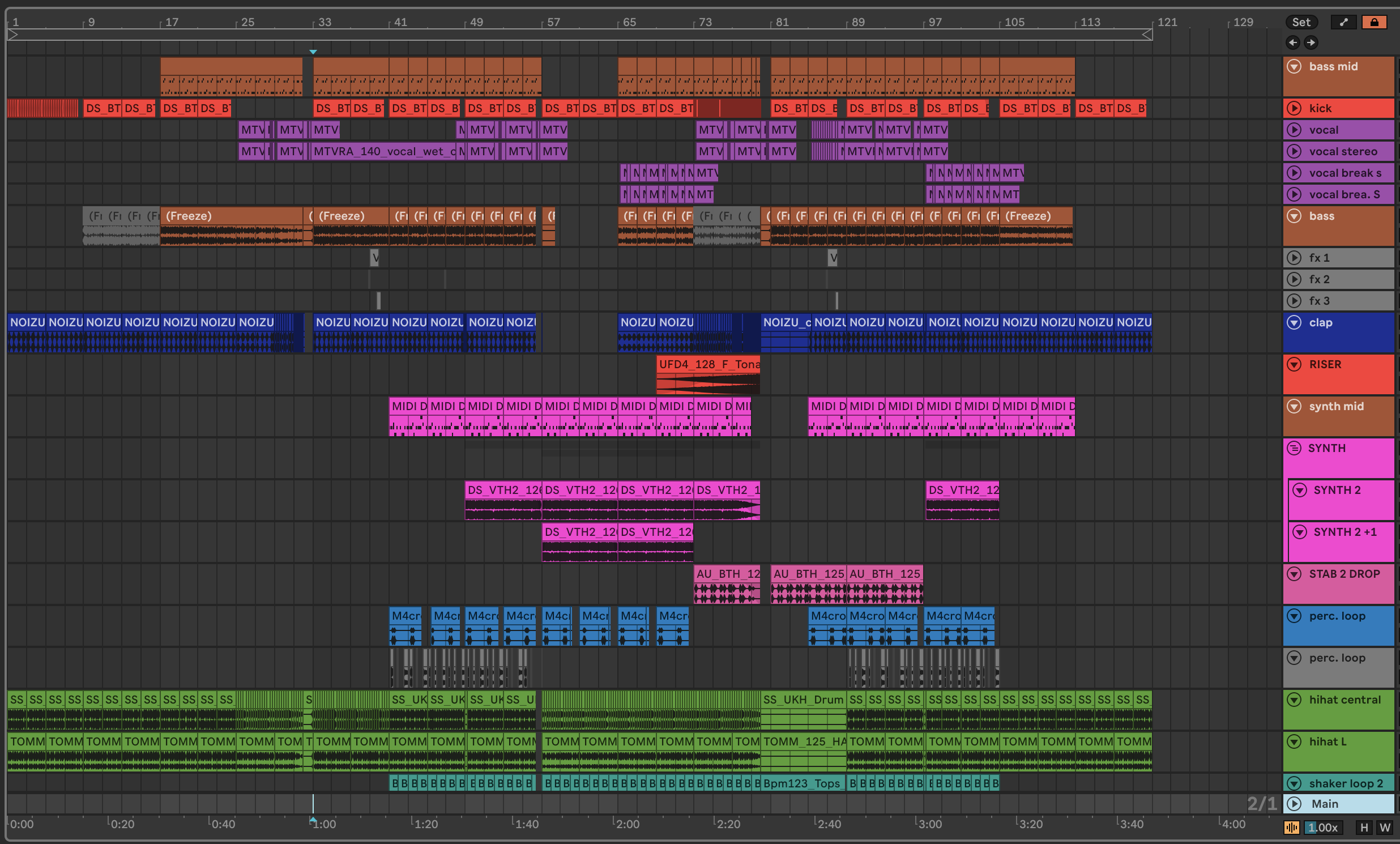Viewport: 1400px width, 844px height.
Task: Unfold the Main track
Action: point(1294,803)
